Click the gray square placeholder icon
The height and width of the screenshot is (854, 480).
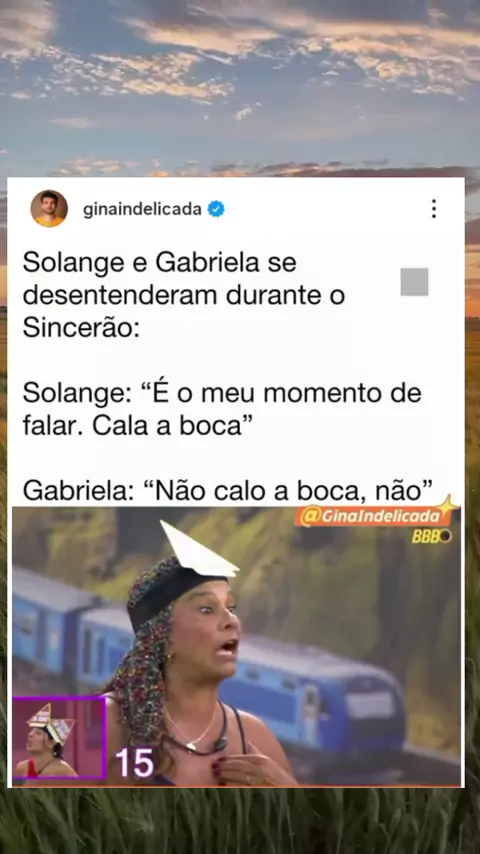pos(414,282)
